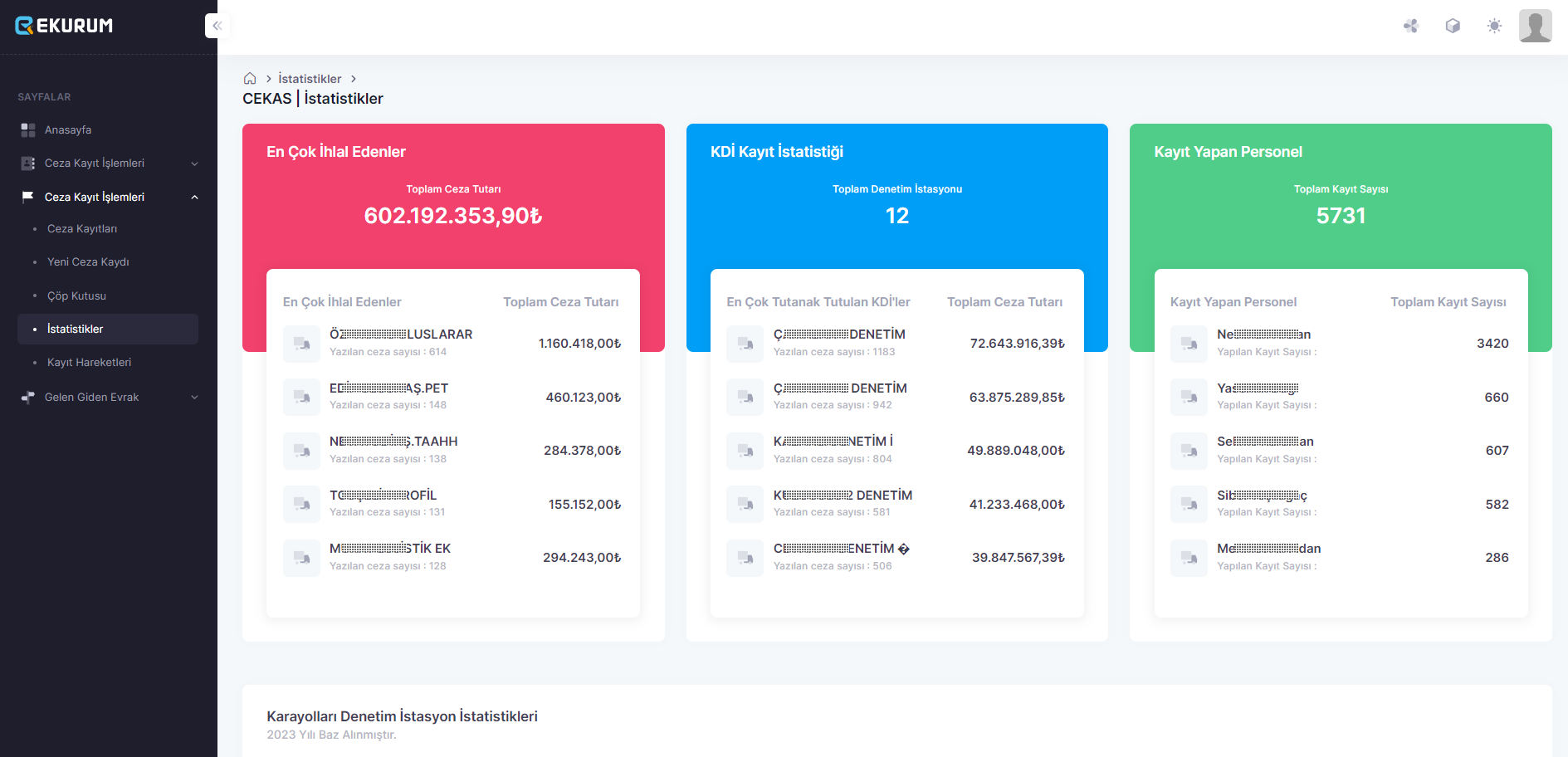Click the cube icon in top bar
Image resolution: width=1568 pixels, height=757 pixels.
point(1453,26)
